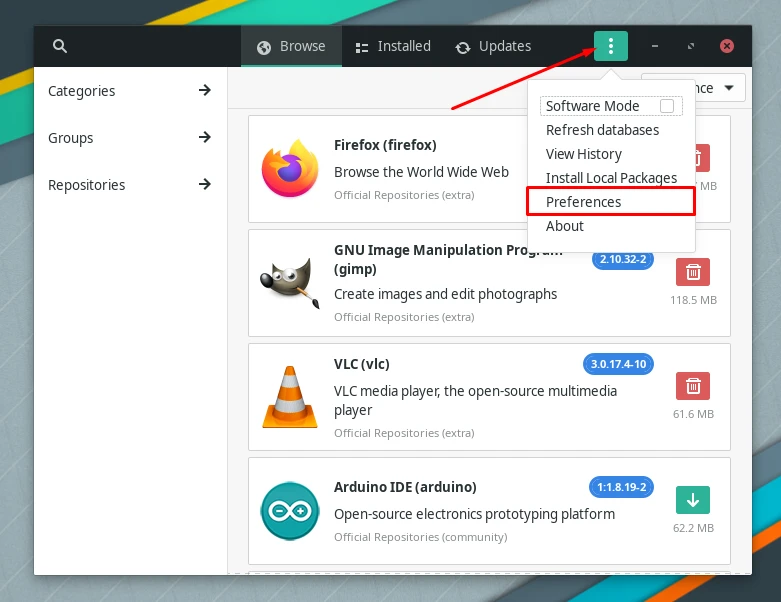Remove VLC with its trash button
Viewport: 781px width, 602px height.
(693, 386)
